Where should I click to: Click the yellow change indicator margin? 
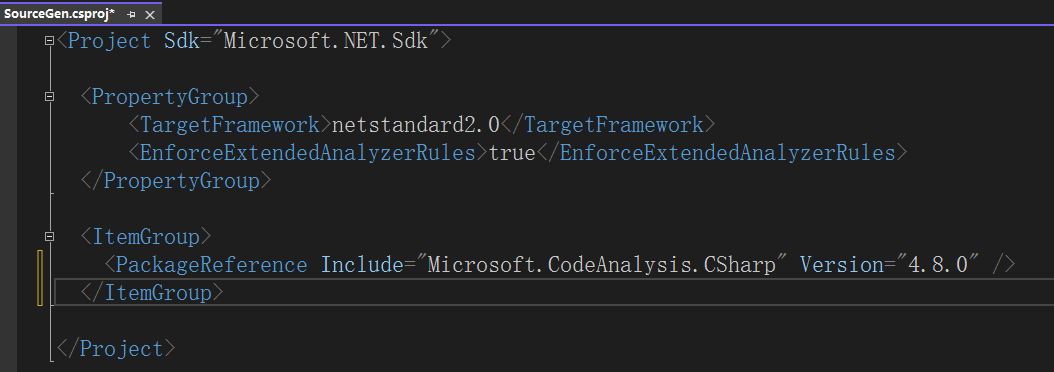[40, 278]
